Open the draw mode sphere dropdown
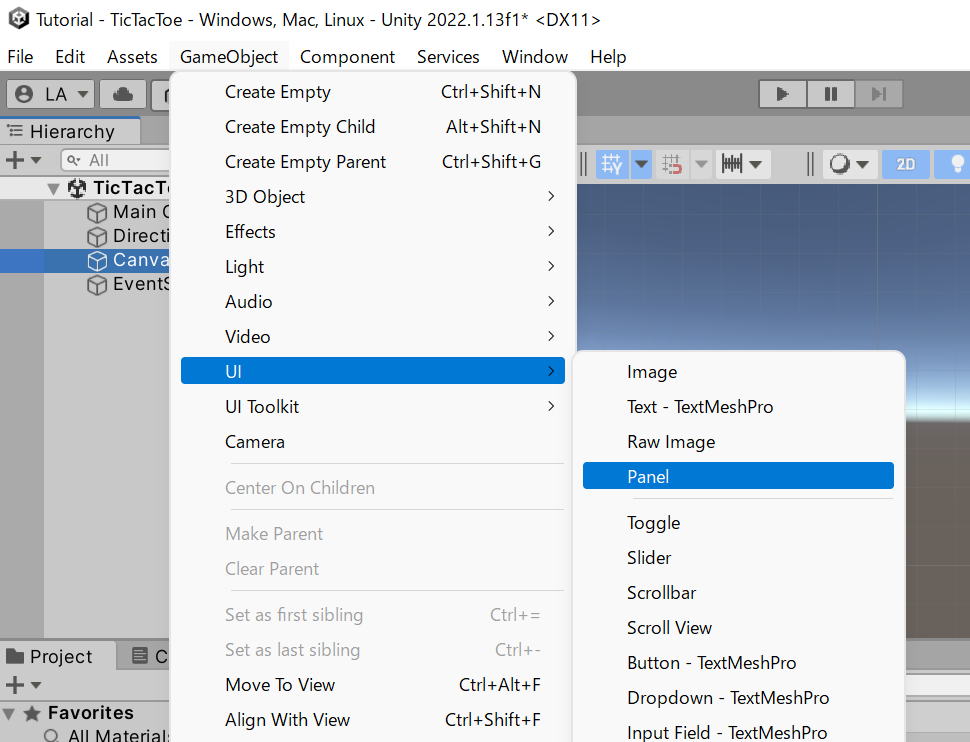 (849, 164)
